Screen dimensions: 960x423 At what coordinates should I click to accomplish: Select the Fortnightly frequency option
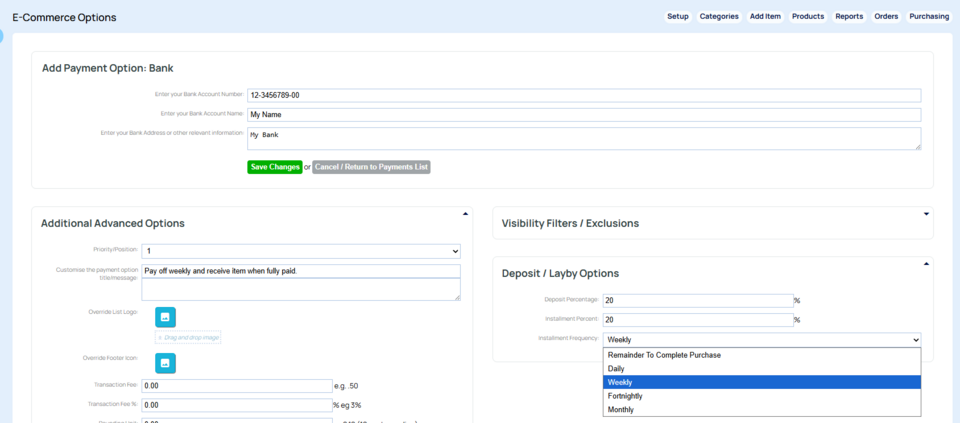(x=762, y=396)
